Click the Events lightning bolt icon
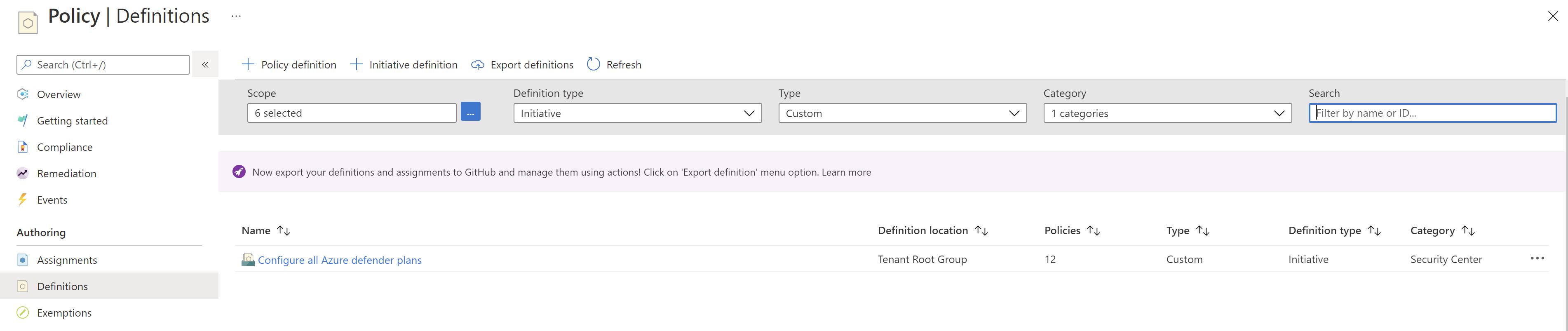This screenshot has width=1568, height=331. (x=23, y=200)
